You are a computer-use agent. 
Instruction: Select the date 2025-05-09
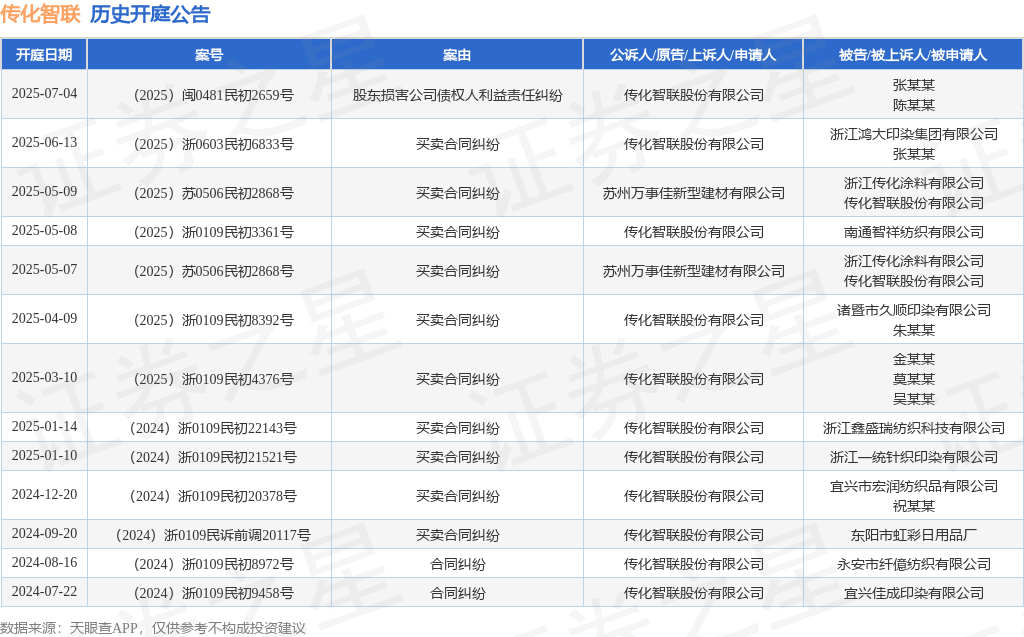[44, 191]
